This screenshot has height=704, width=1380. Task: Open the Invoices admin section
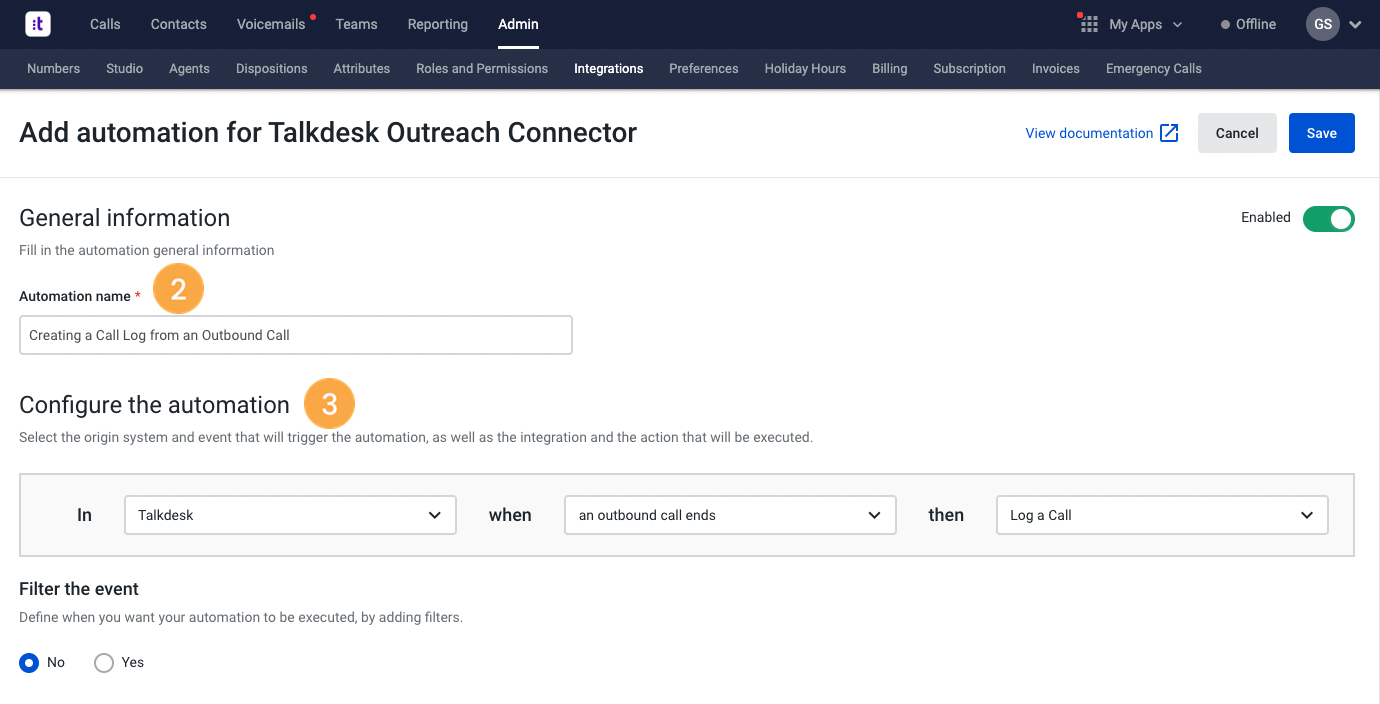1056,69
